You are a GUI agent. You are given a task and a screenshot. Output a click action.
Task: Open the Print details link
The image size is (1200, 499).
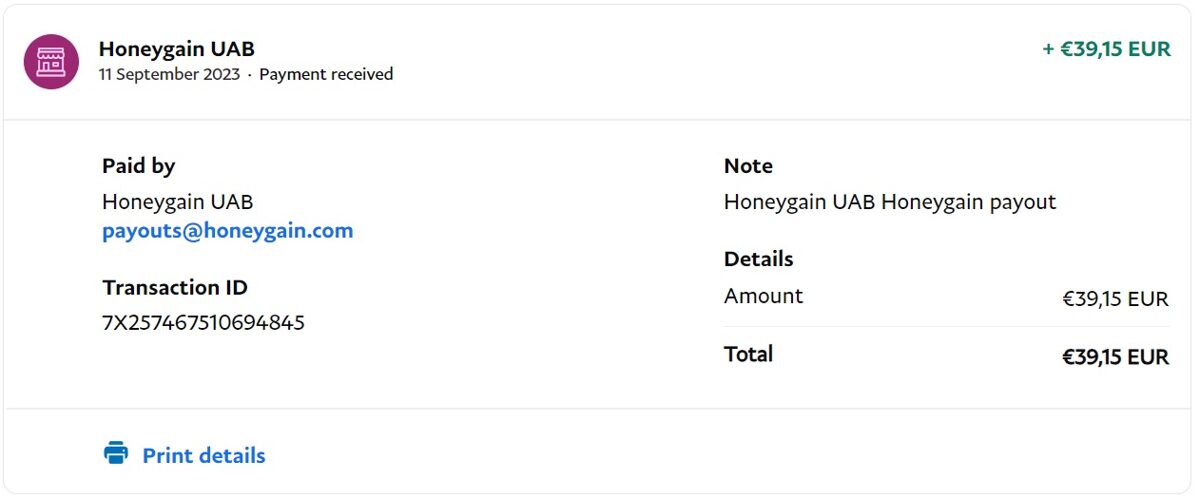203,456
